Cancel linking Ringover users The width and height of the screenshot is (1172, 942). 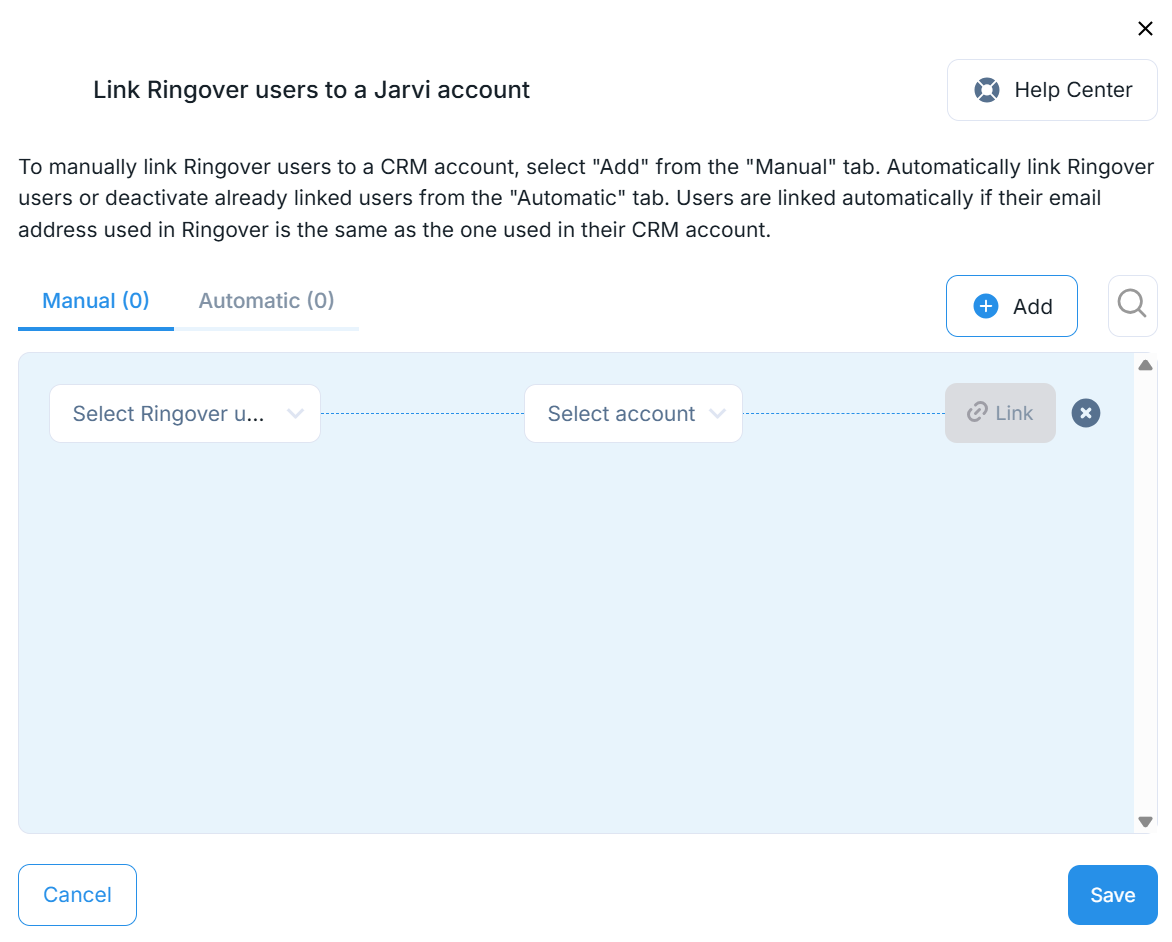click(x=77, y=895)
